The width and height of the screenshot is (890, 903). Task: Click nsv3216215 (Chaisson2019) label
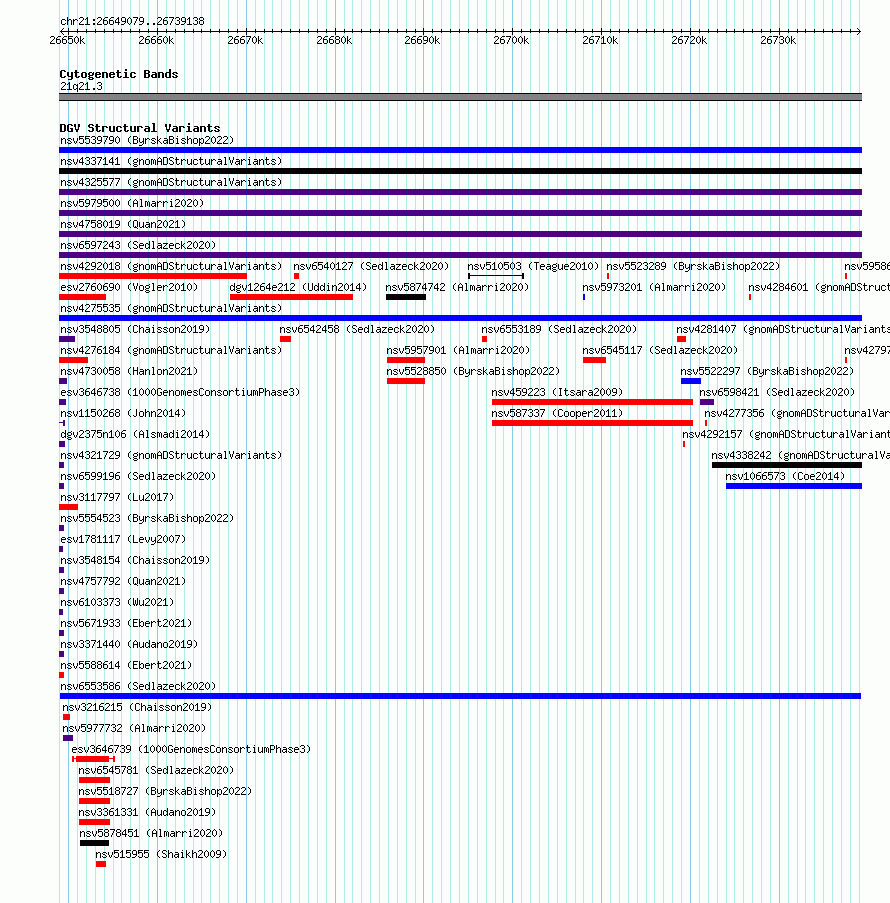click(137, 707)
